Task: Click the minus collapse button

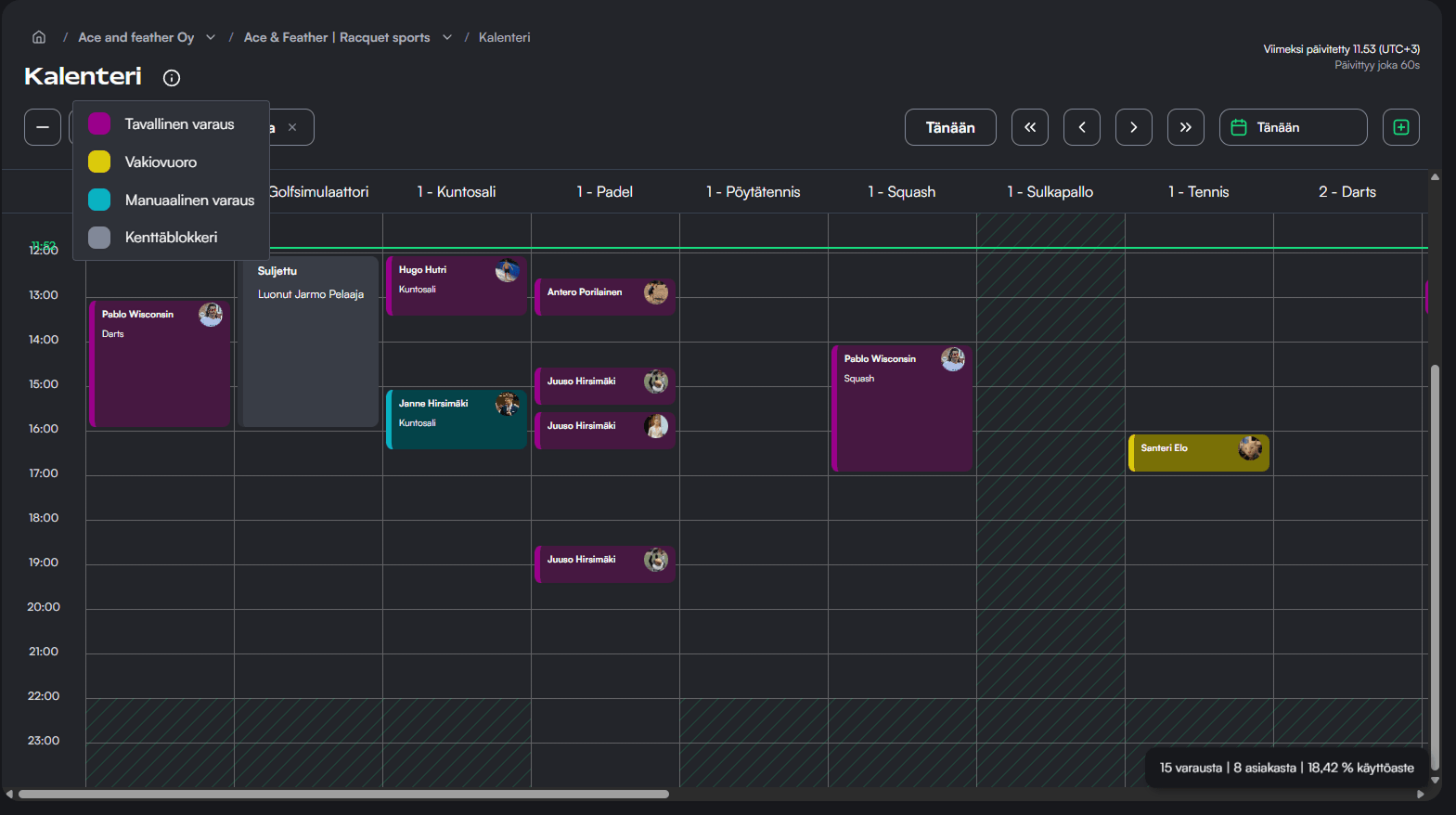Action: 43,127
